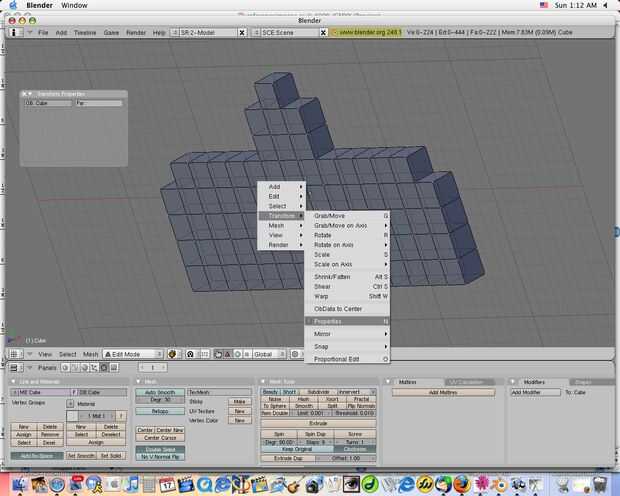Screen dimensions: 620x496
Task: Click the 3D View window type grid icon
Action: (14, 354)
